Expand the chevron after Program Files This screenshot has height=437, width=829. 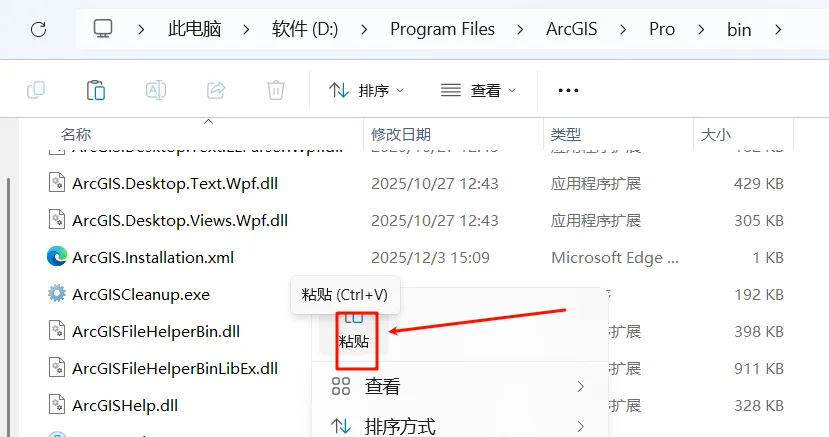click(x=520, y=30)
